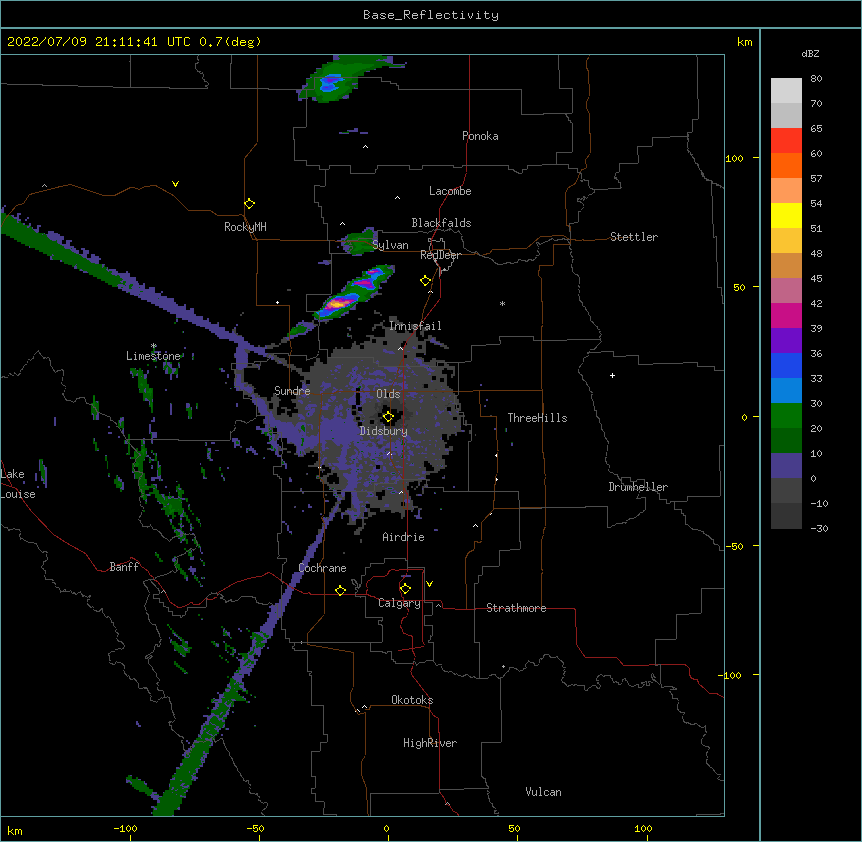
Task: Click the yellow diamond marker above Calgary label
Action: click(x=405, y=589)
